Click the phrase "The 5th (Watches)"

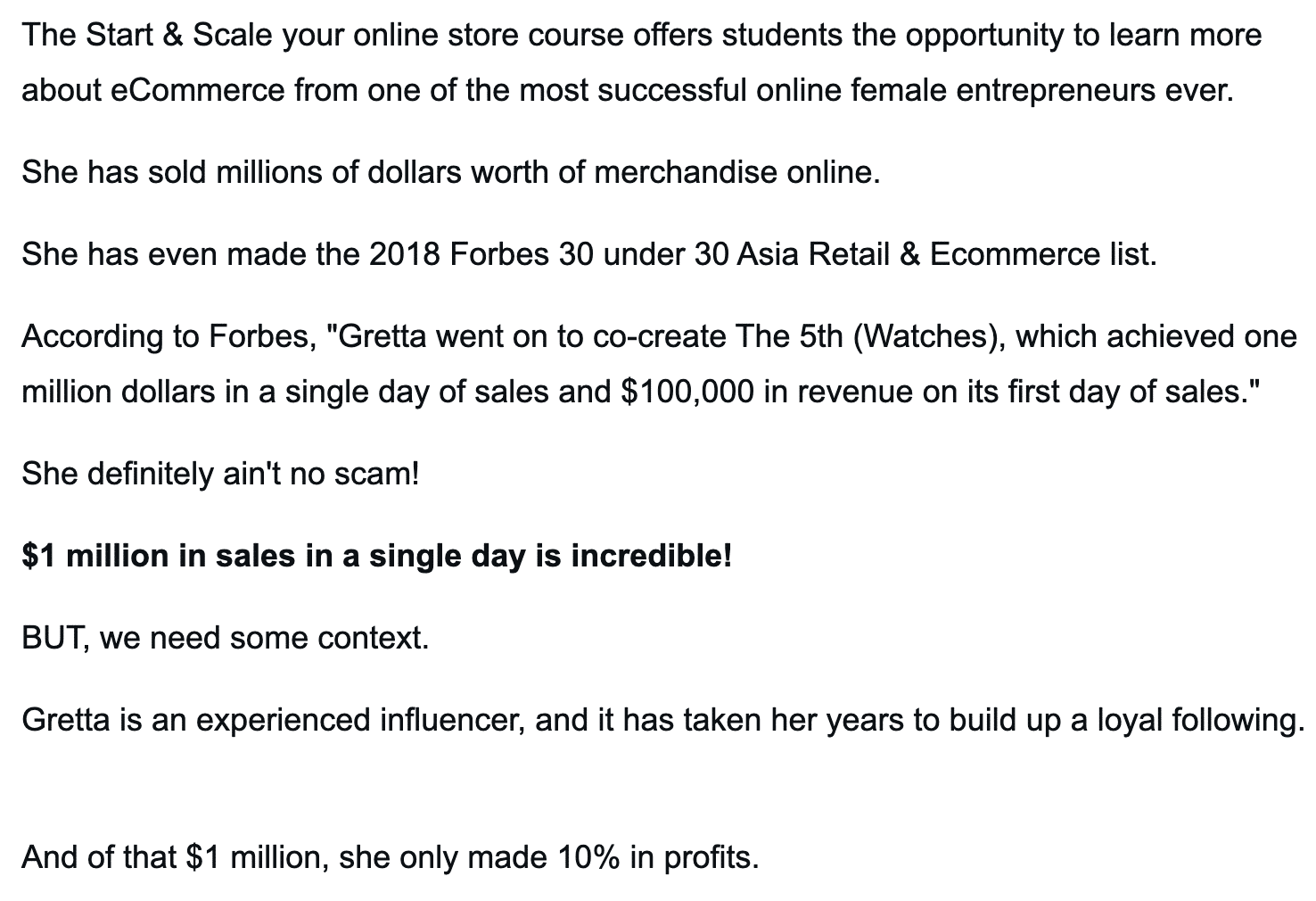click(871, 336)
